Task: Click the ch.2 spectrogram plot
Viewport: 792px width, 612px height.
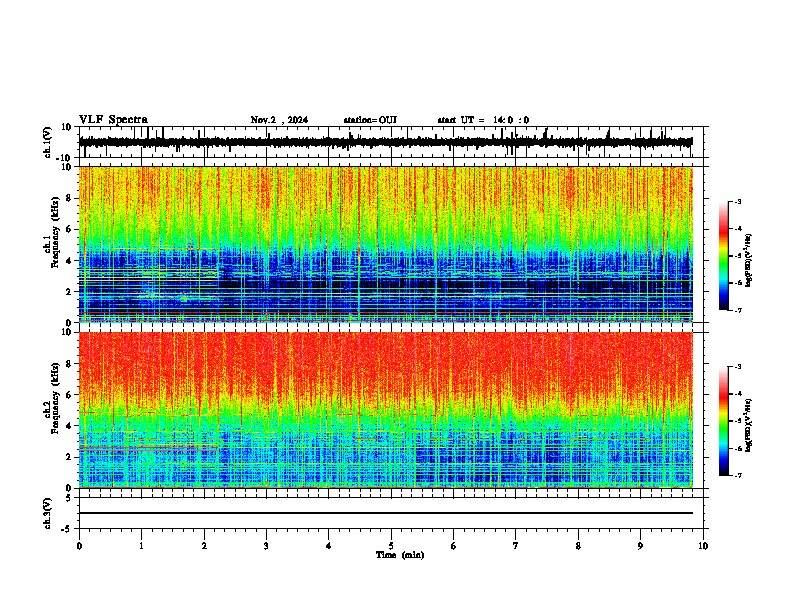Action: [386, 410]
